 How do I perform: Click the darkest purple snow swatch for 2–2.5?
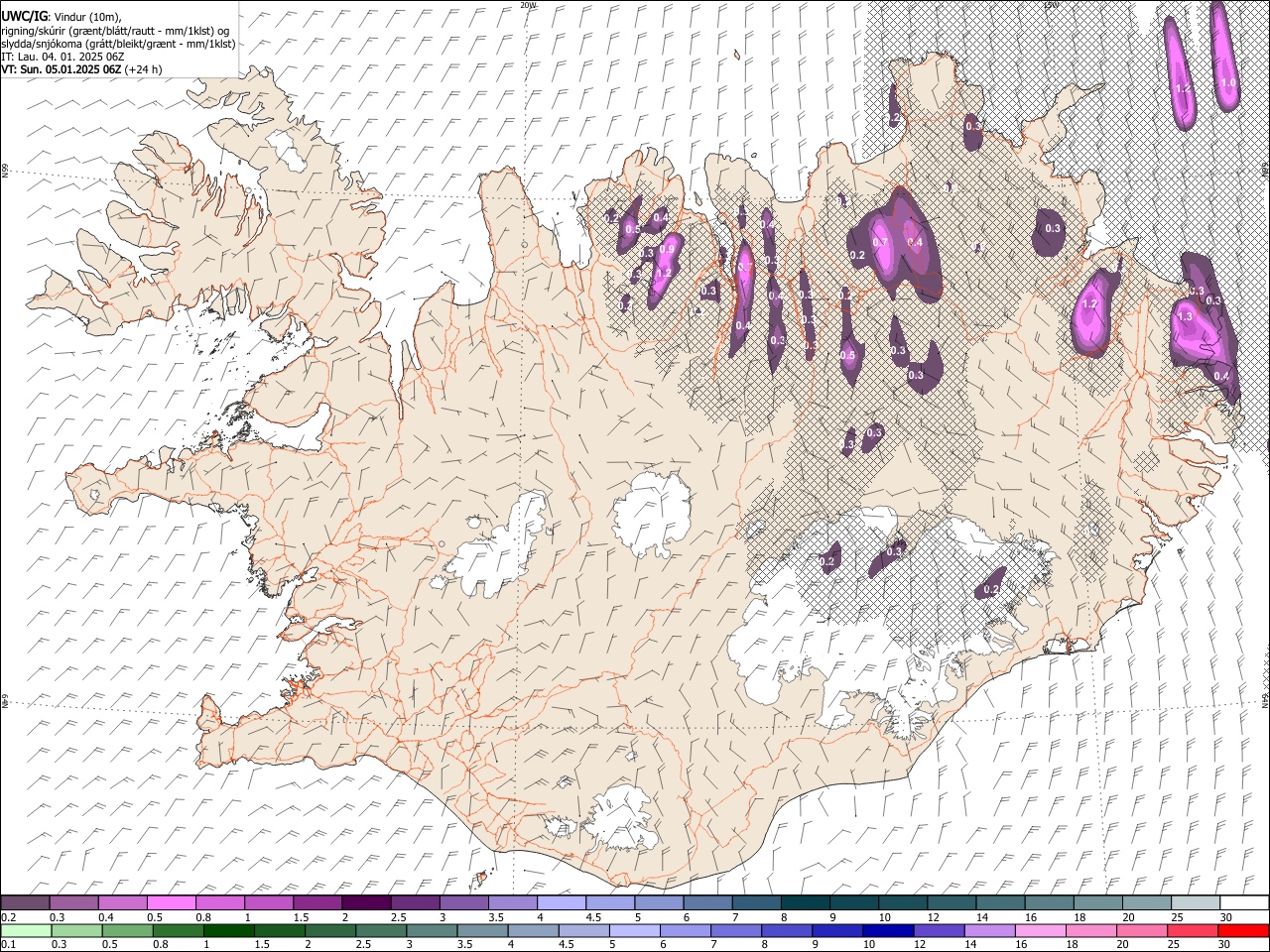[366, 902]
